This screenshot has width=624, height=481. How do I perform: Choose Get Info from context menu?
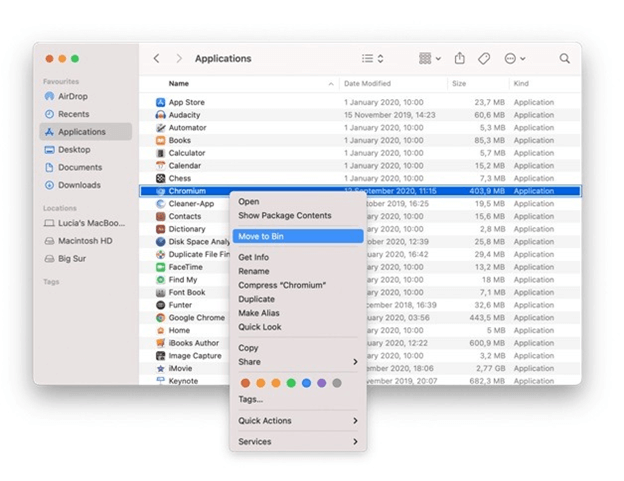click(298, 257)
